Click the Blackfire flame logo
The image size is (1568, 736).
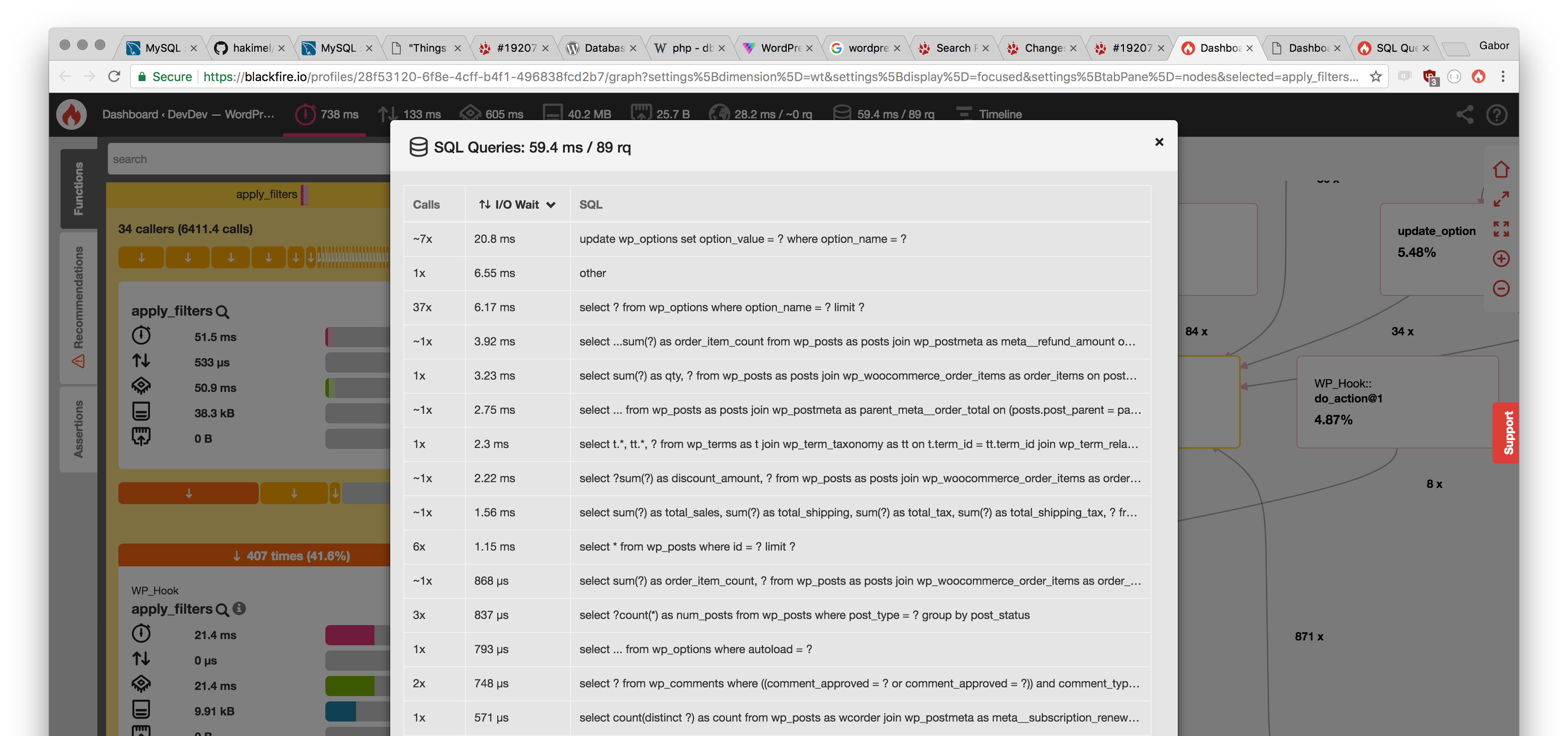click(x=72, y=114)
